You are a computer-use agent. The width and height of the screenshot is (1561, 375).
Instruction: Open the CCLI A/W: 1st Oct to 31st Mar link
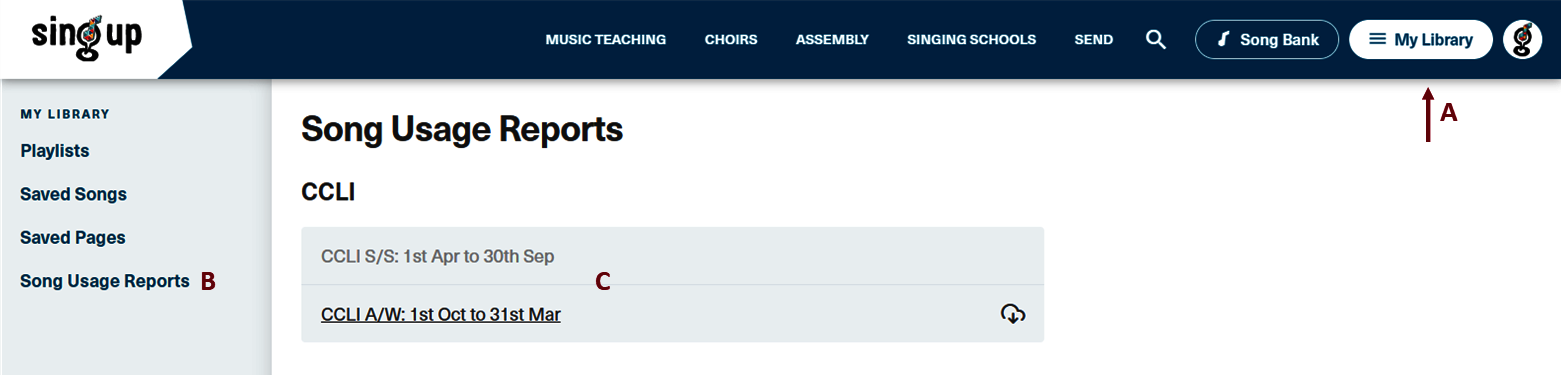click(x=441, y=314)
